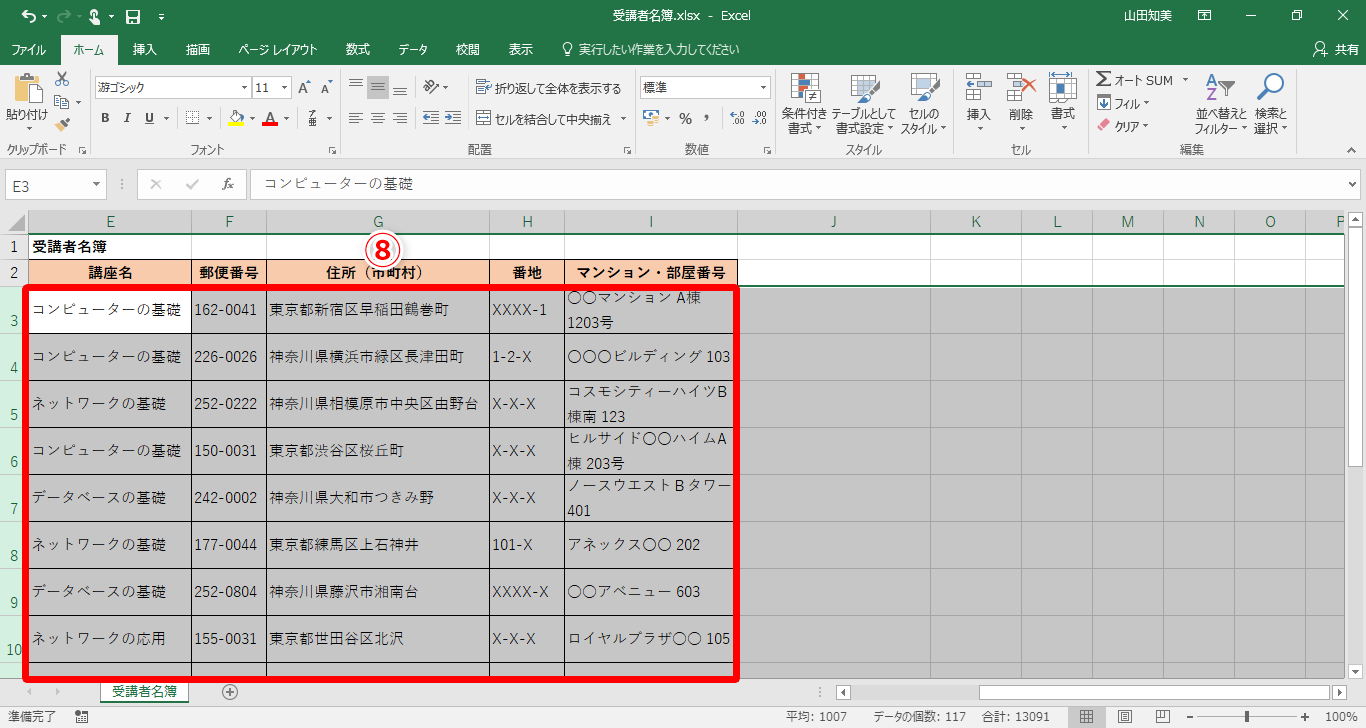Click the borders icon
The height and width of the screenshot is (728, 1366).
193,118
